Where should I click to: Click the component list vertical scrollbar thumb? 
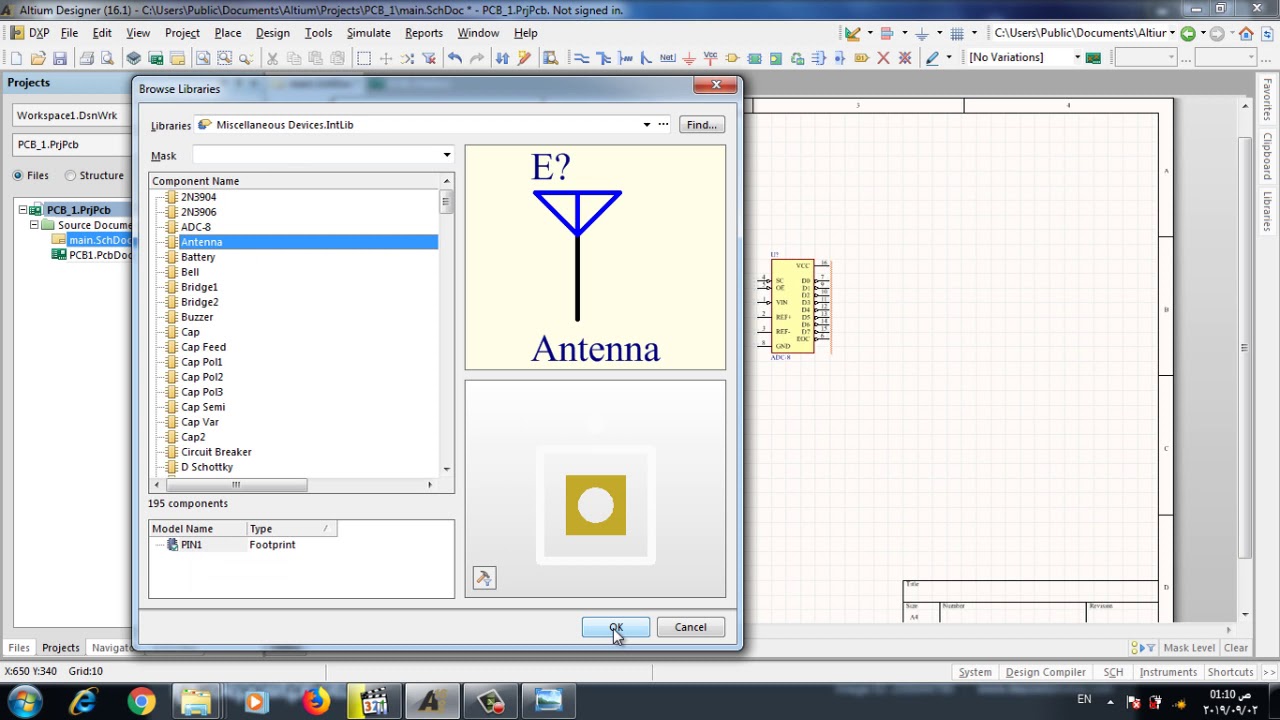[446, 203]
